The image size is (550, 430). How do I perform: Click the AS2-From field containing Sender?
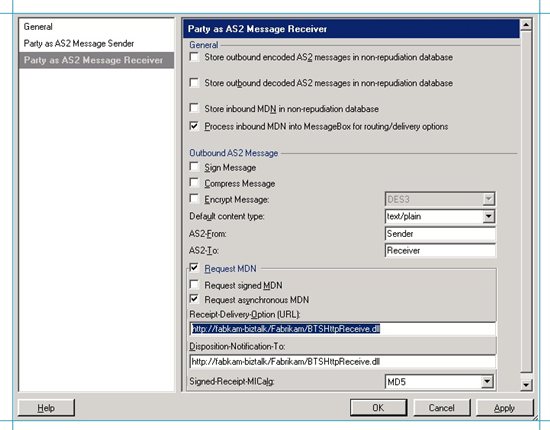pyautogui.click(x=440, y=234)
